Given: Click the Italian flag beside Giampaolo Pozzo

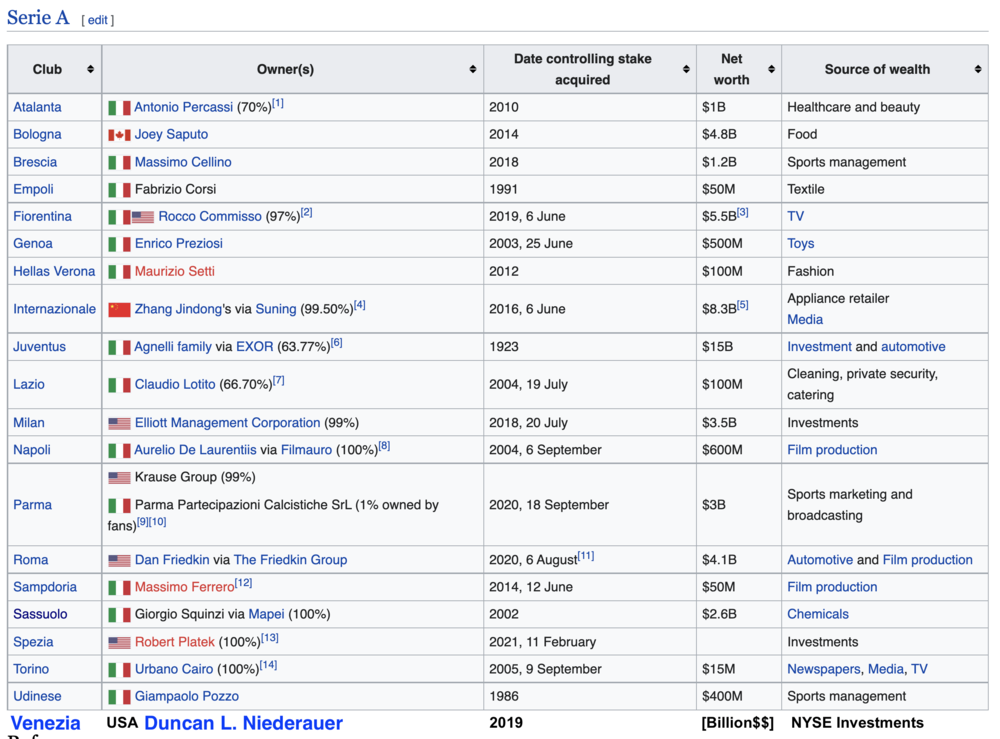Looking at the screenshot, I should click(119, 697).
